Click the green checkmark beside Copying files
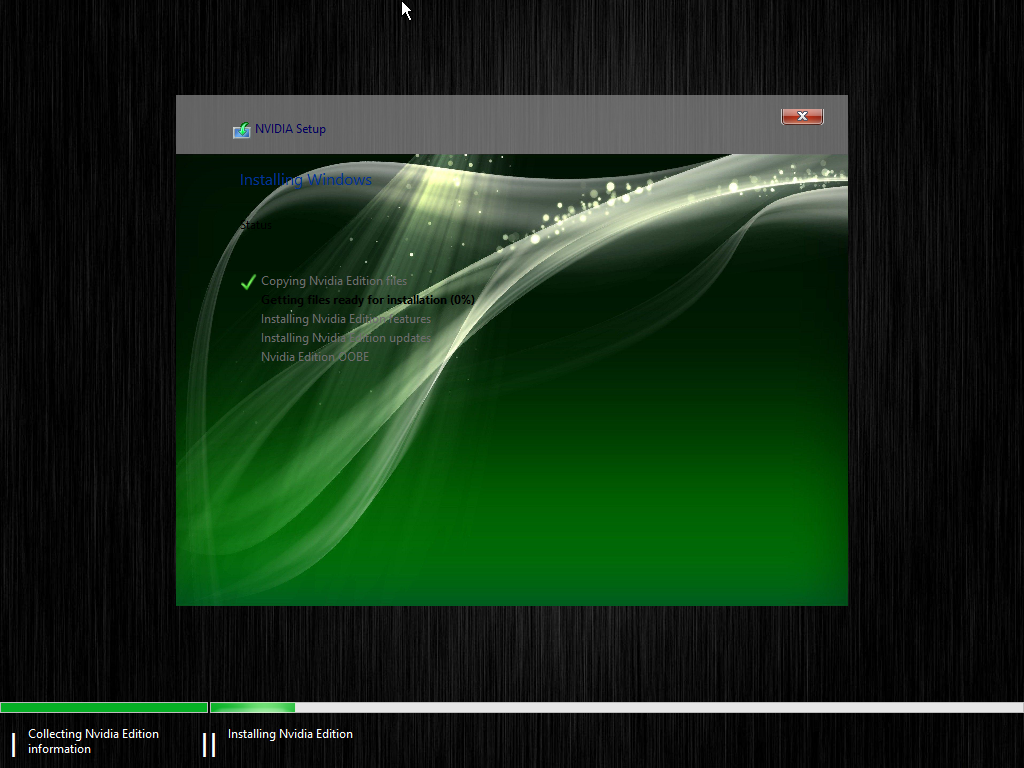The height and width of the screenshot is (768, 1024). point(248,282)
